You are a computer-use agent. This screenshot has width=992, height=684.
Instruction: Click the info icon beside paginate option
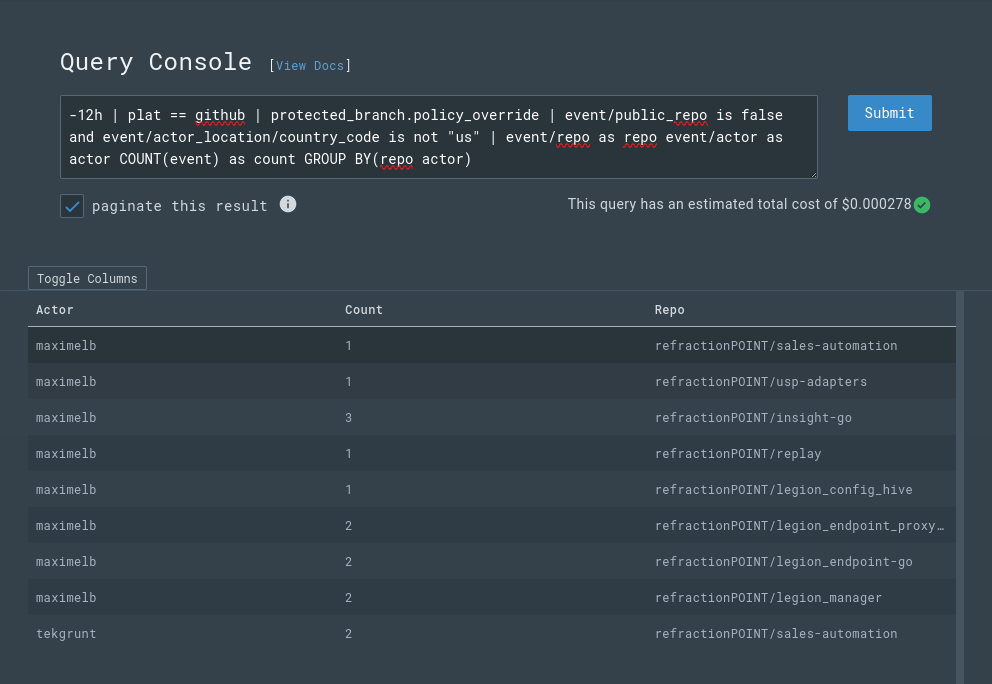click(x=288, y=204)
